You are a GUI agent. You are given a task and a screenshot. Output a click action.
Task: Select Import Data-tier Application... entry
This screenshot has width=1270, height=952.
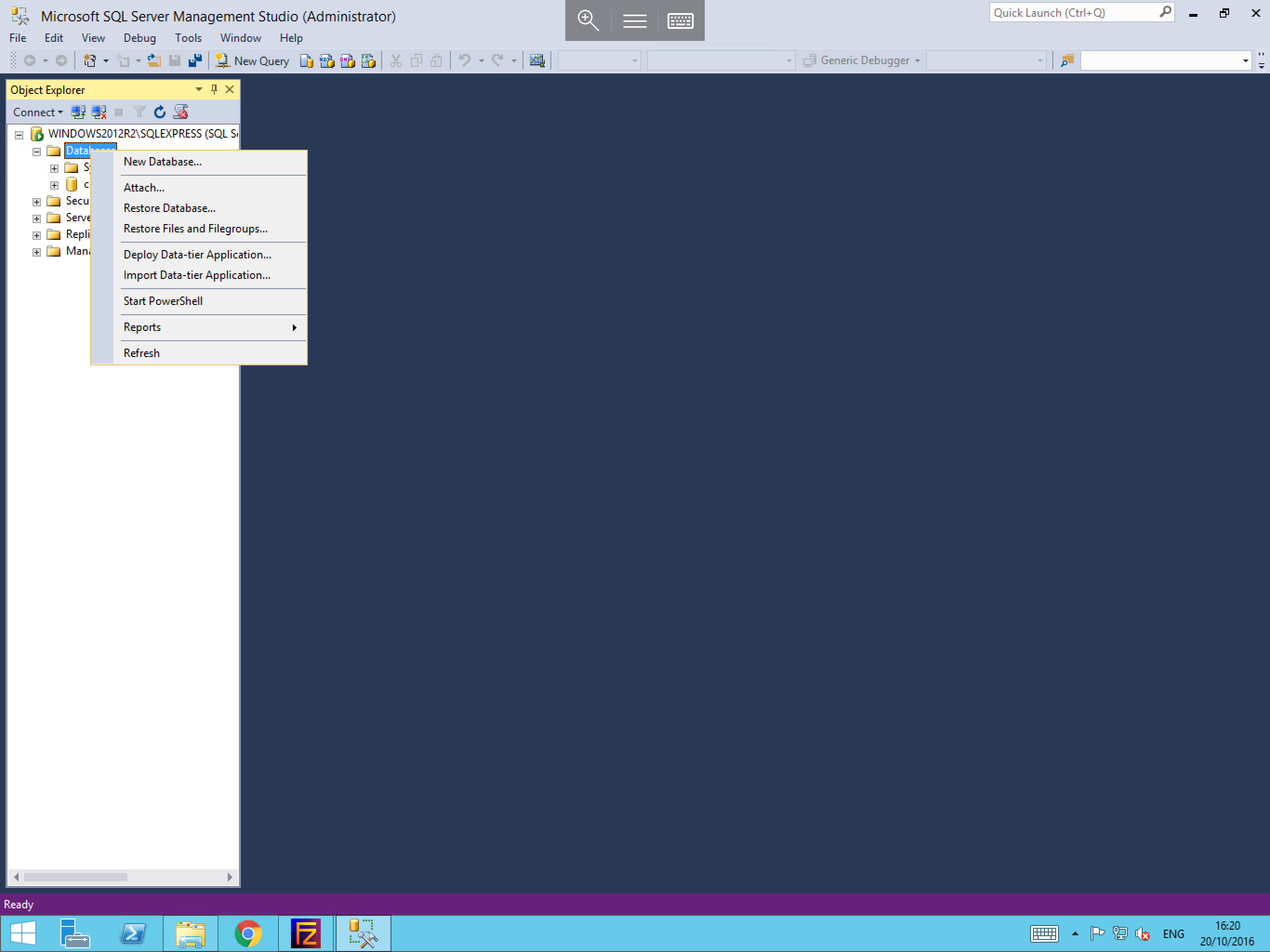[198, 275]
